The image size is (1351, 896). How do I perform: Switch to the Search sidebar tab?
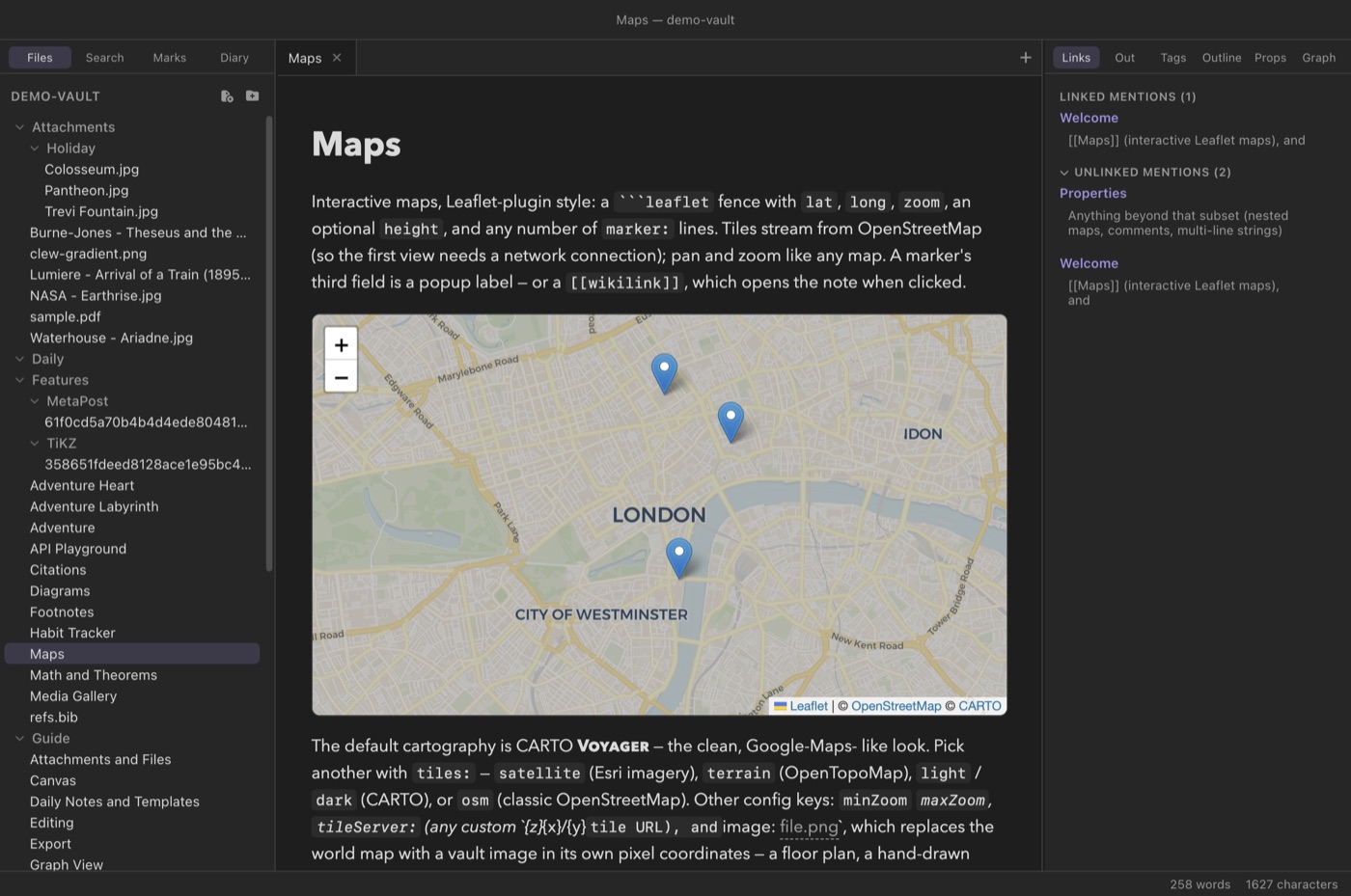(x=104, y=58)
